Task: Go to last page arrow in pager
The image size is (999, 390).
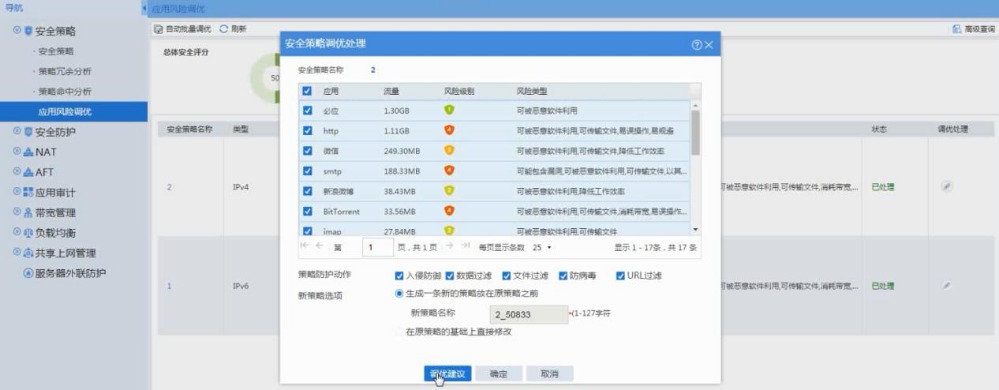Action: (465, 246)
